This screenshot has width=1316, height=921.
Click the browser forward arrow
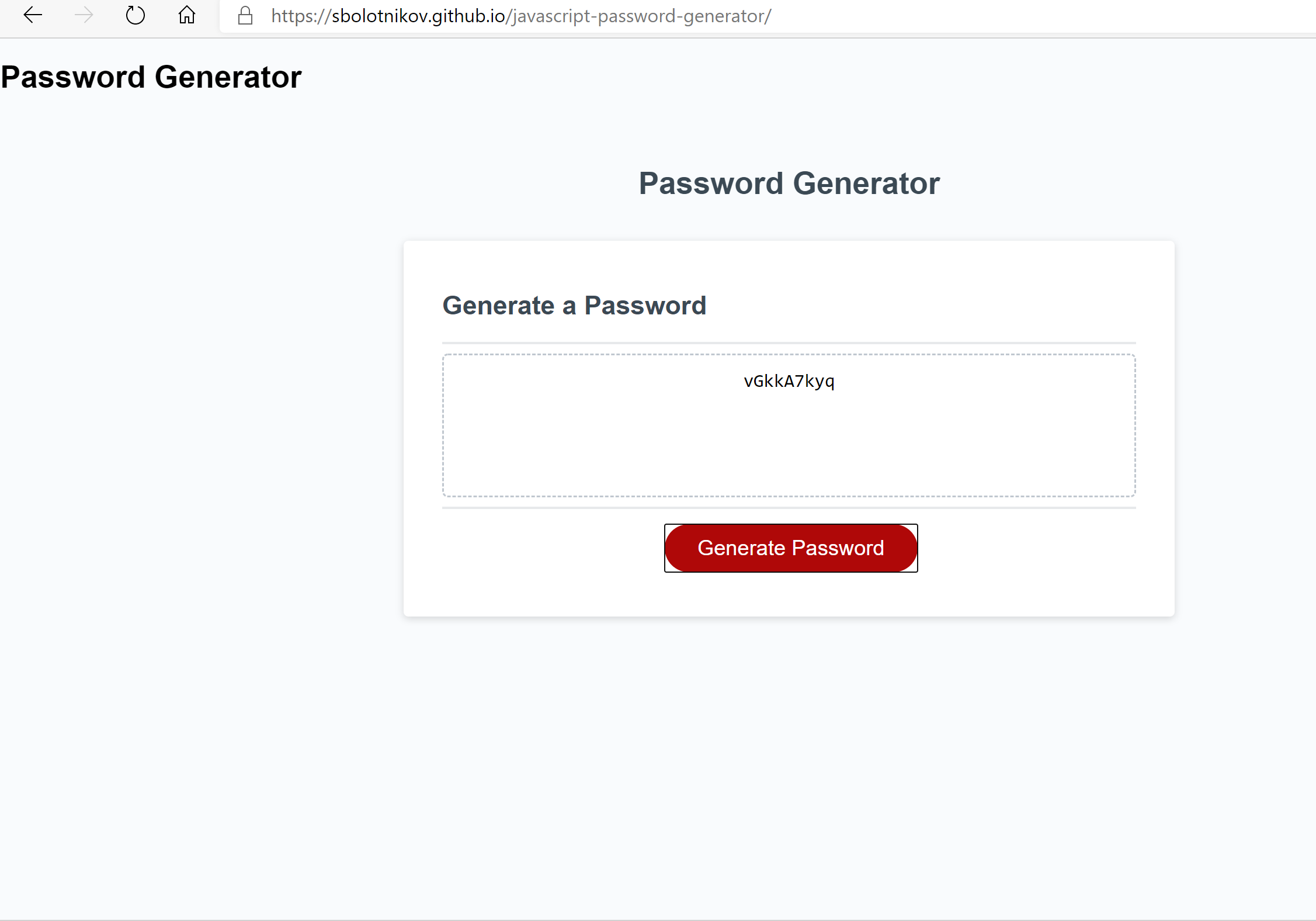(x=84, y=15)
